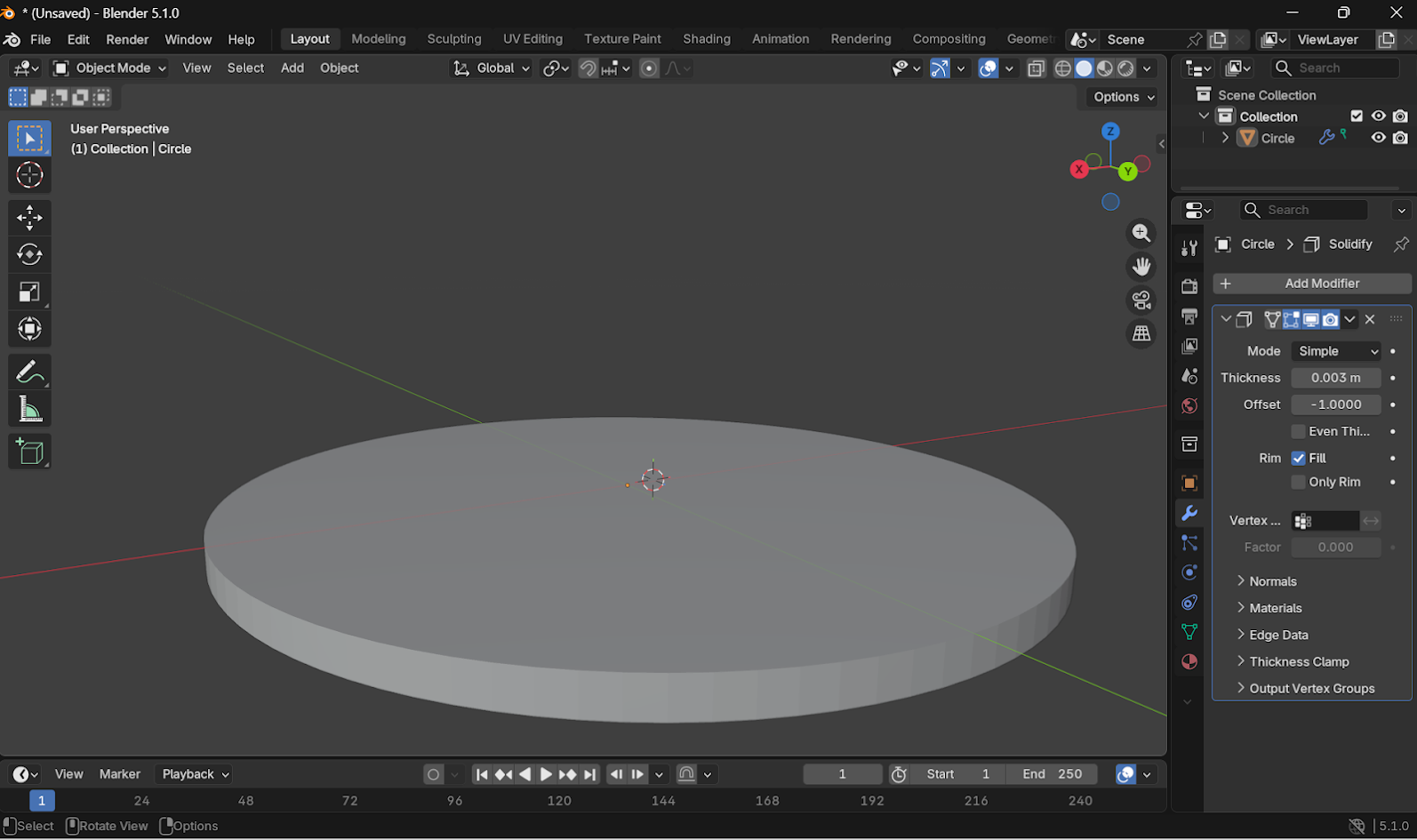Viewport: 1417px width, 840px height.
Task: Click the Y axis on the navigation gizmo
Action: [1128, 172]
